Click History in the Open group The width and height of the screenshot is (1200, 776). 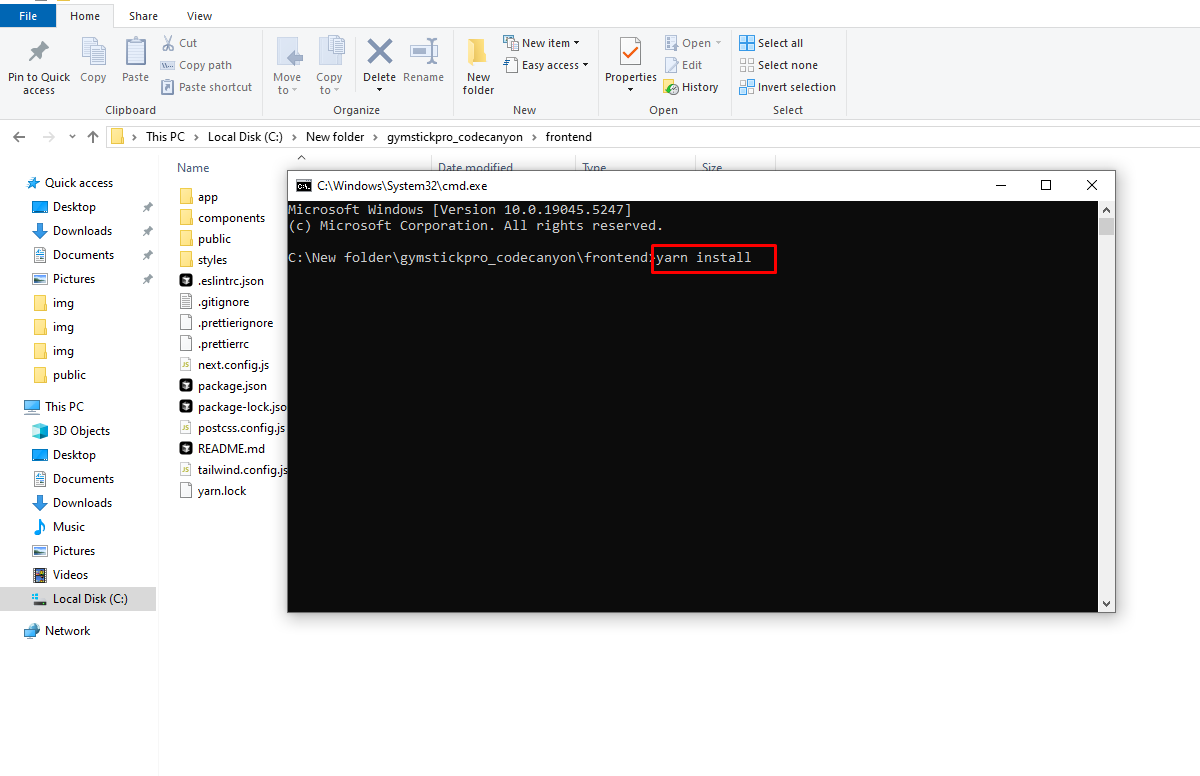coord(691,87)
